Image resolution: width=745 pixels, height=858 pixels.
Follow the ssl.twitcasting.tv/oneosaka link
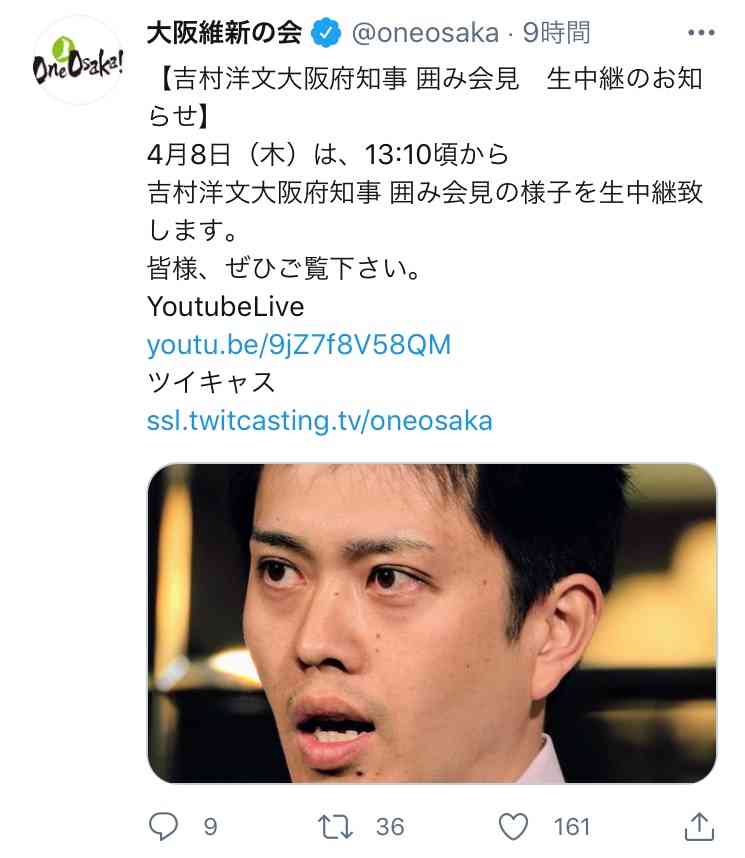click(320, 421)
